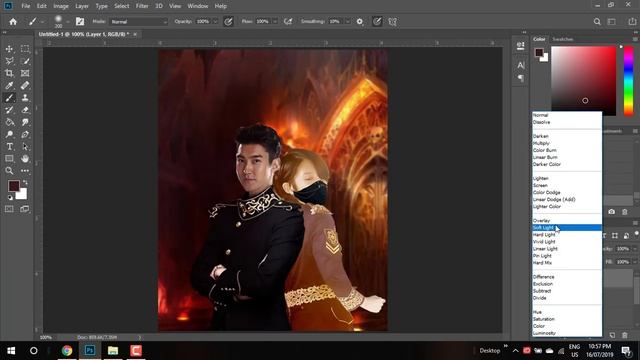
Task: Change the screen mode
Action: pyautogui.click(x=25, y=209)
